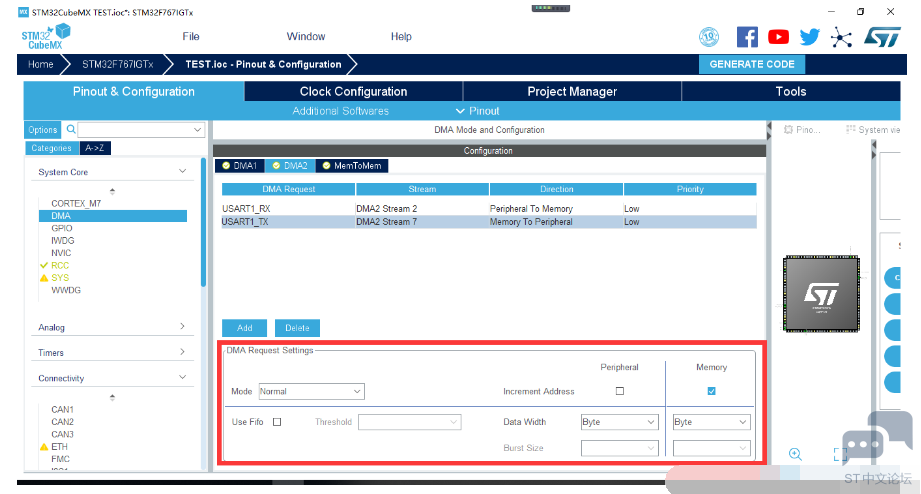Fit chip view to screen icon
Image resolution: width=921 pixels, height=494 pixels.
(841, 454)
